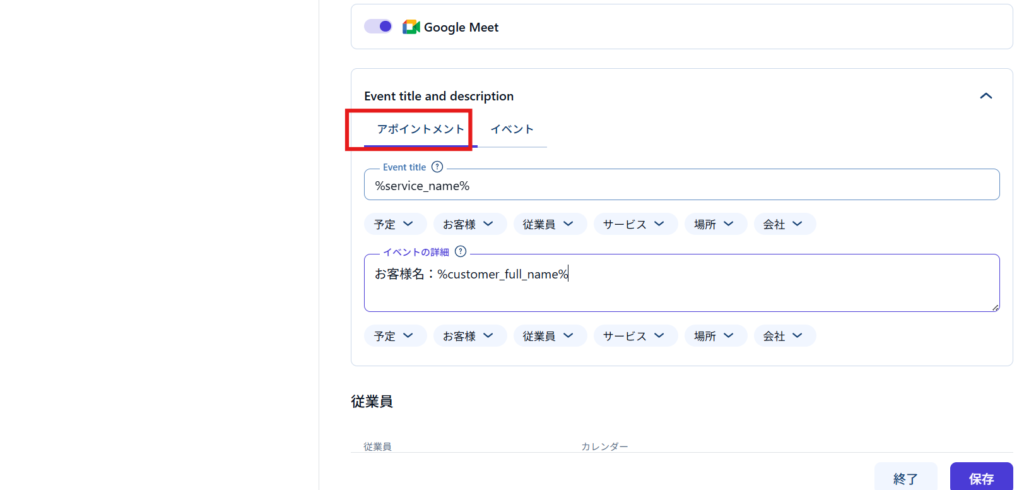This screenshot has width=1024, height=490.
Task: Open the 場所 dropdown under Event title
Action: click(x=715, y=225)
